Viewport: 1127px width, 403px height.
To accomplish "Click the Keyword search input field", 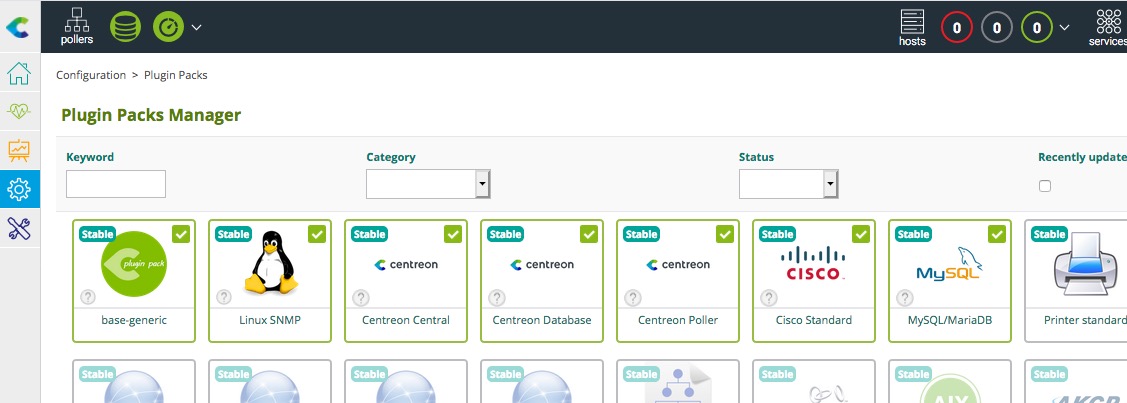I will point(116,184).
